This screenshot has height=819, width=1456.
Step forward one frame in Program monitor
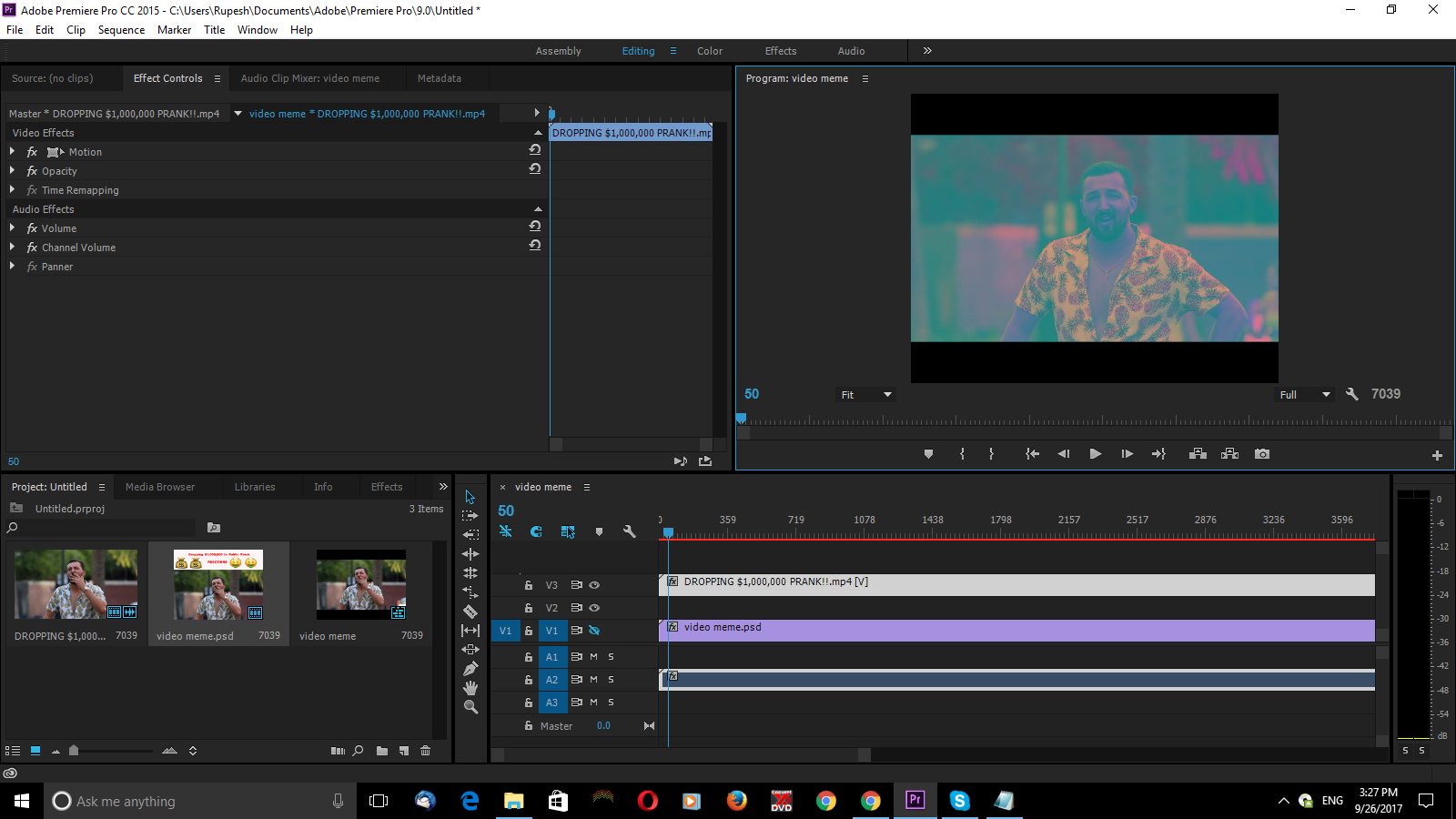click(x=1127, y=454)
